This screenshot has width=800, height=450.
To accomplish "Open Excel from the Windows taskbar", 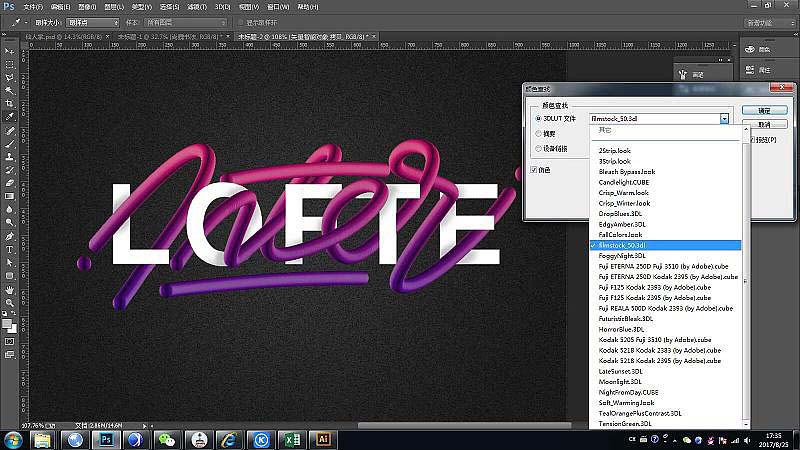I will click(x=292, y=439).
